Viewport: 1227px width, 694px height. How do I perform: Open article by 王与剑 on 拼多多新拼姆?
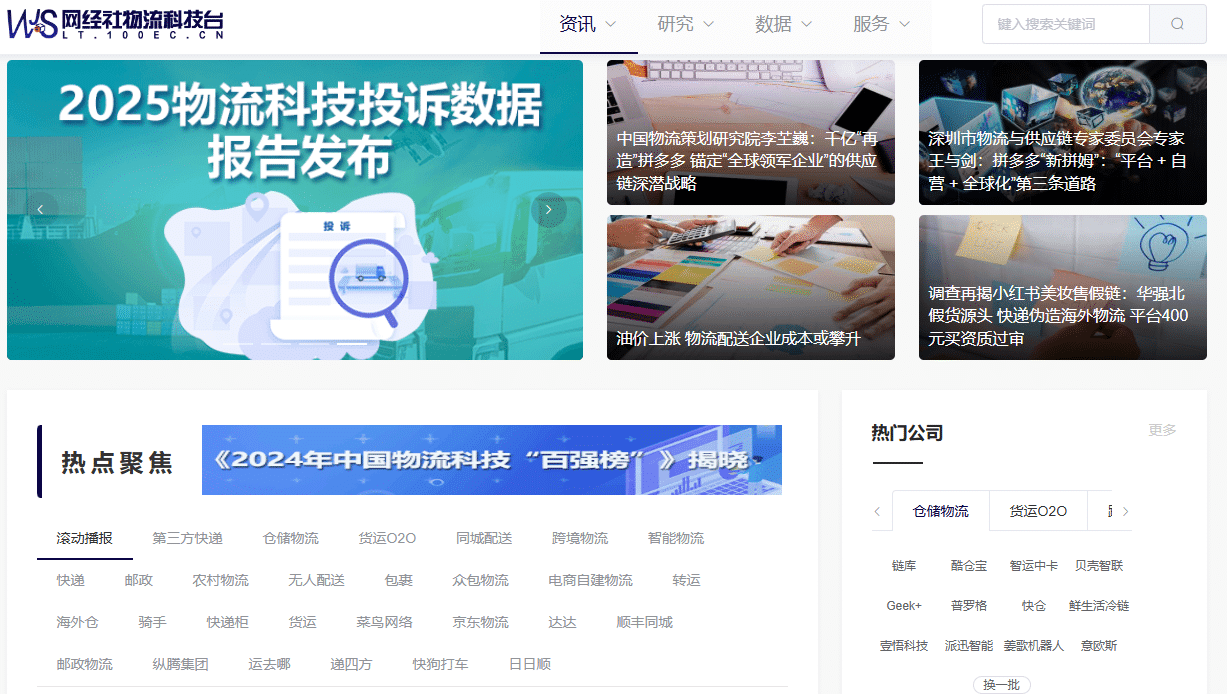tap(1063, 132)
